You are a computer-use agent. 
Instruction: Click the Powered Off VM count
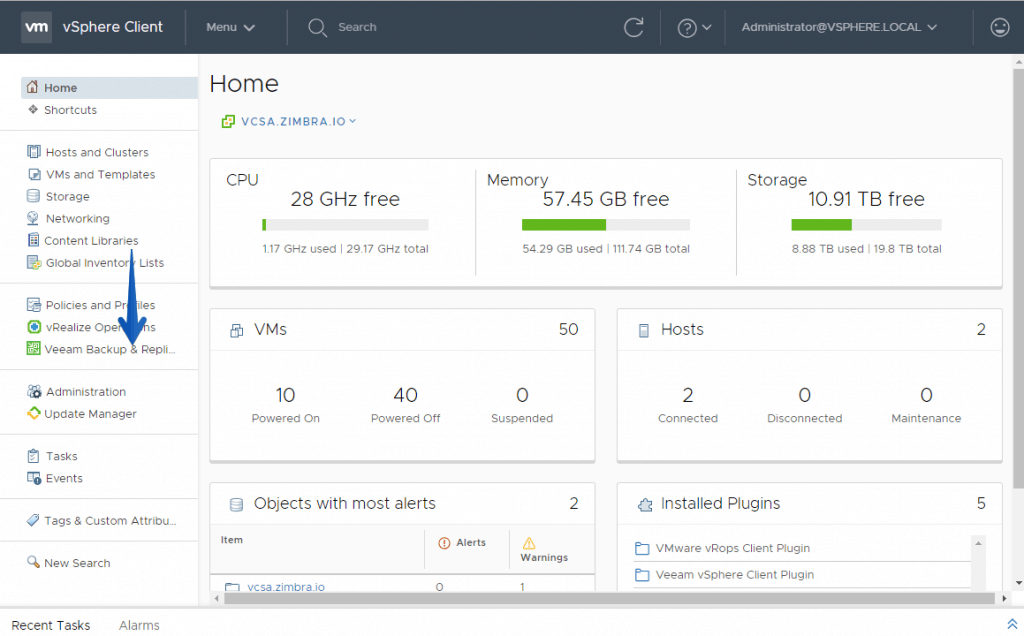tap(406, 395)
